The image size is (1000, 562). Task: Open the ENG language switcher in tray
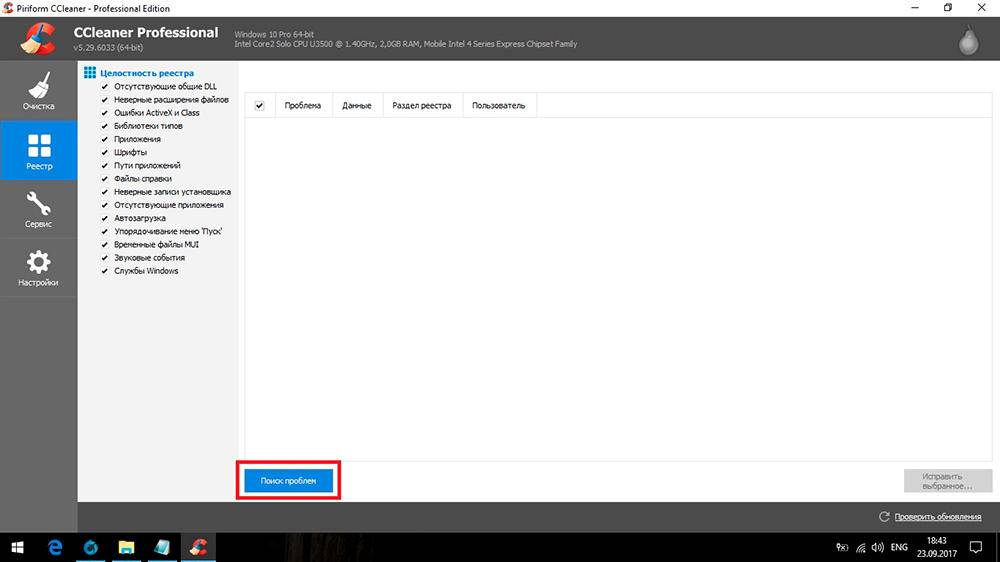coord(899,547)
